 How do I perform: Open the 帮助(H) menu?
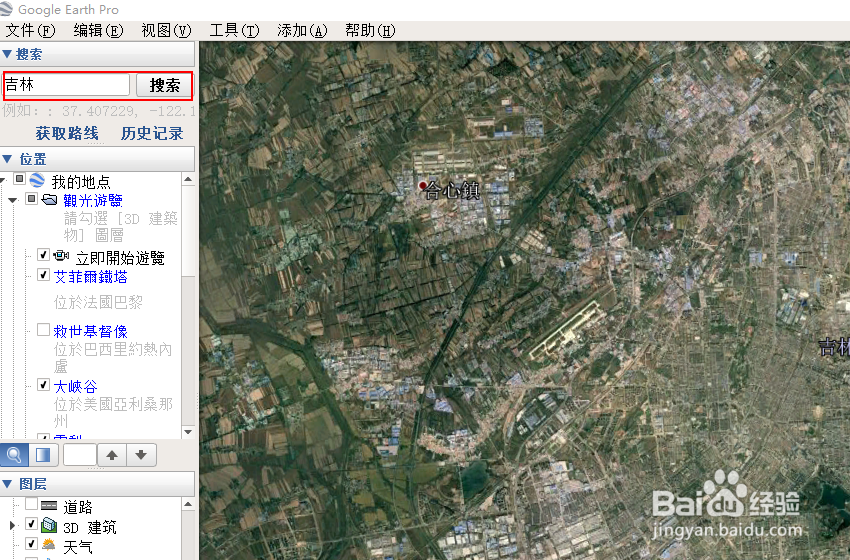(370, 31)
